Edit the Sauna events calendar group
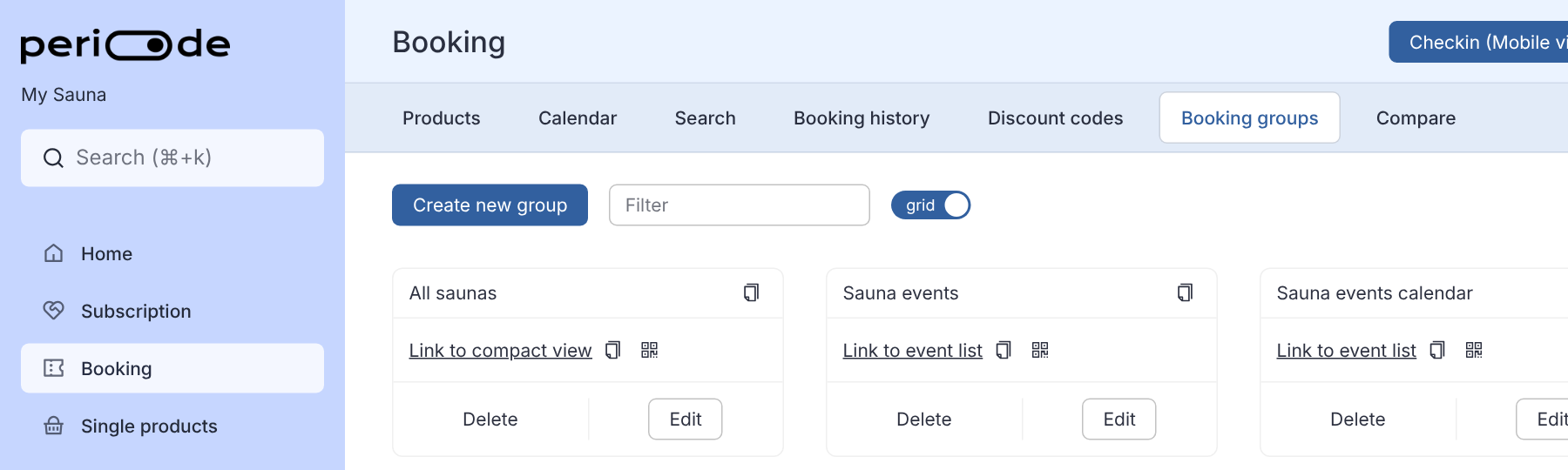 pos(1543,419)
